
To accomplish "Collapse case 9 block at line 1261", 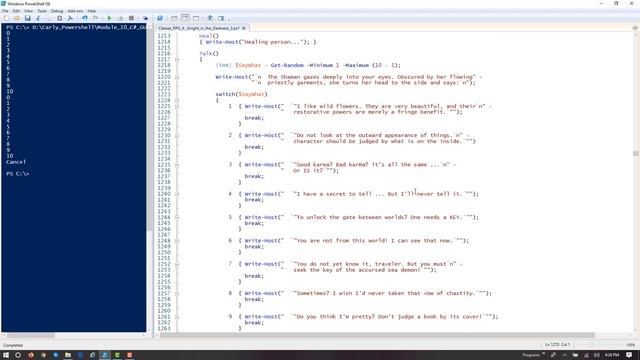I will pos(177,317).
